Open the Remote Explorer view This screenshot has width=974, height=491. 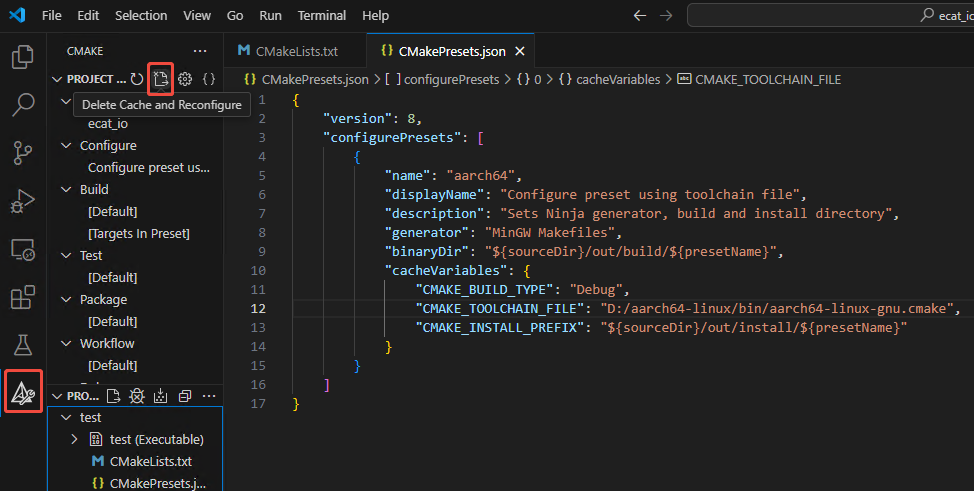pos(23,249)
